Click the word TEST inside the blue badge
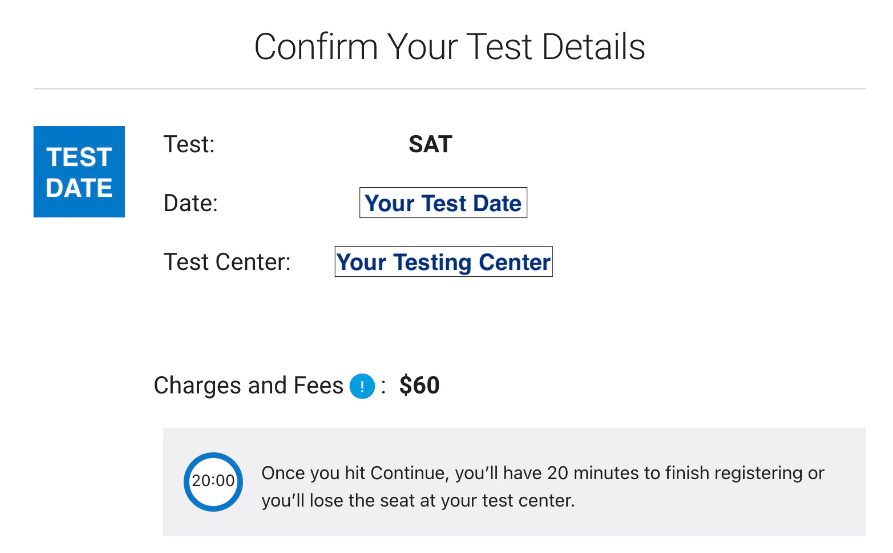This screenshot has height=553, width=893. coord(79,157)
